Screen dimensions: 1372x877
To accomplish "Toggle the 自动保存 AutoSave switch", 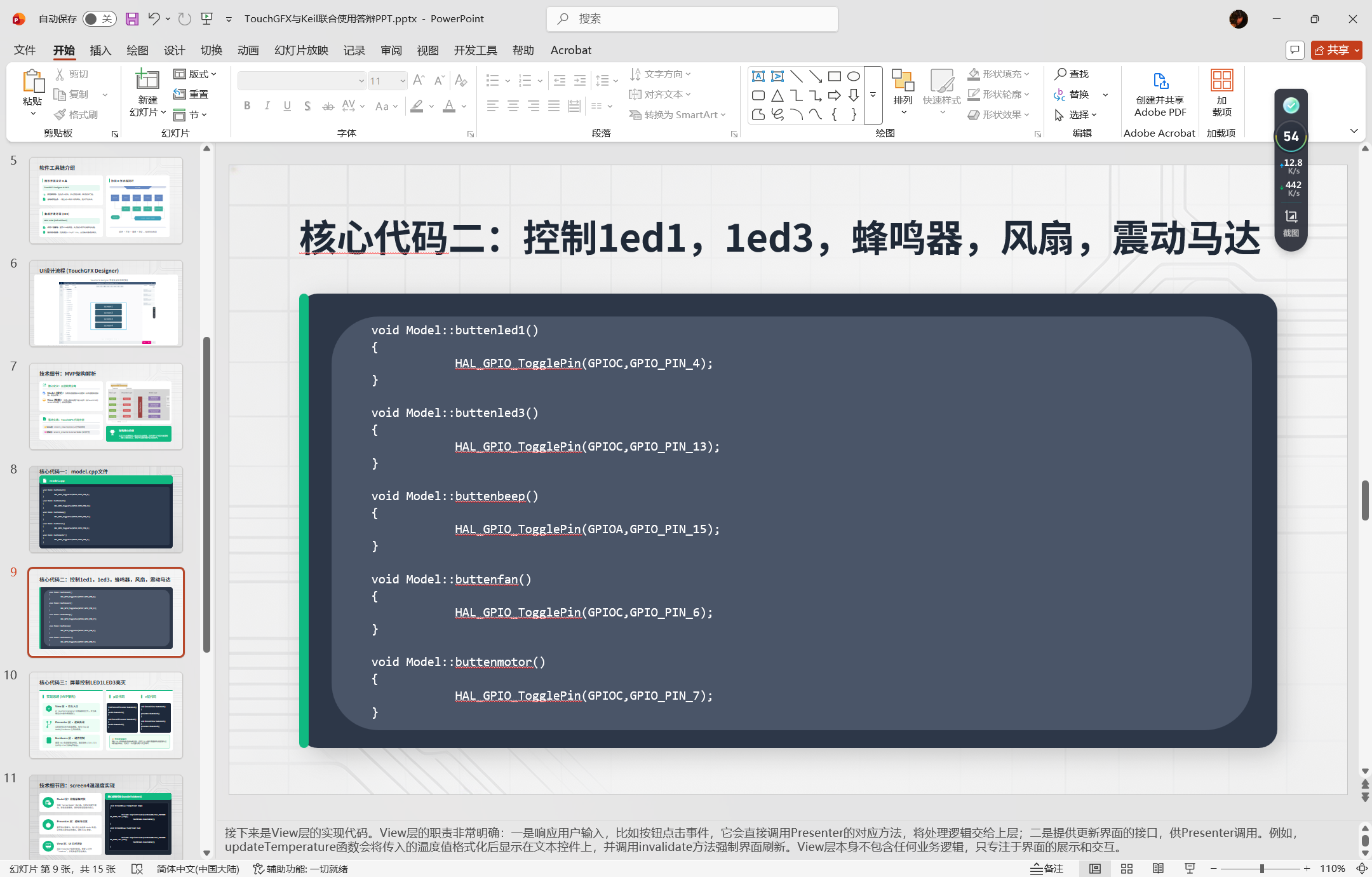I will 99,18.
